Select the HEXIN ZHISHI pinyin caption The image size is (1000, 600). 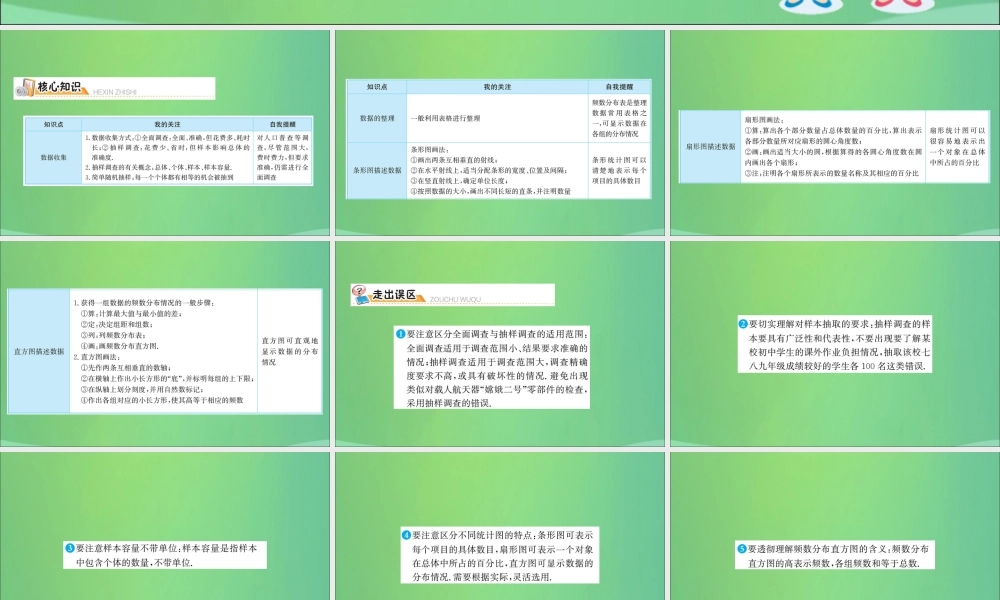[x=115, y=92]
